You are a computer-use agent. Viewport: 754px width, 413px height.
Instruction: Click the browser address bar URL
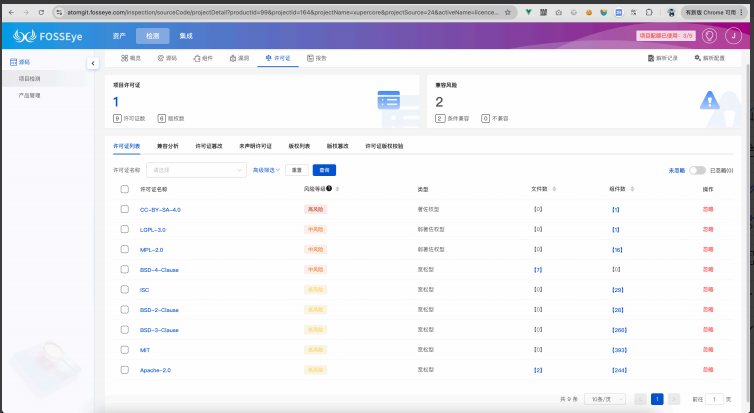(283, 13)
